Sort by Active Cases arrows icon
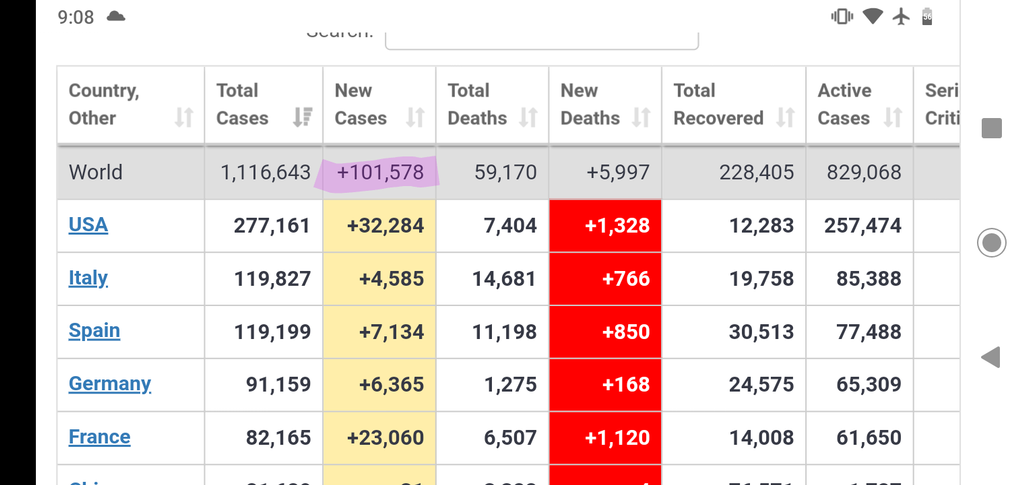The width and height of the screenshot is (1024, 485). (893, 117)
